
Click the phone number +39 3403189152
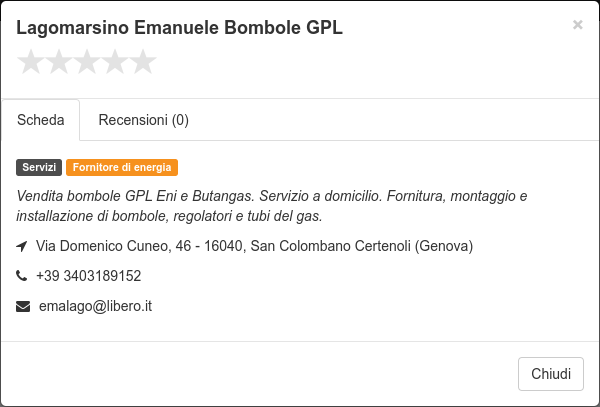(x=88, y=276)
